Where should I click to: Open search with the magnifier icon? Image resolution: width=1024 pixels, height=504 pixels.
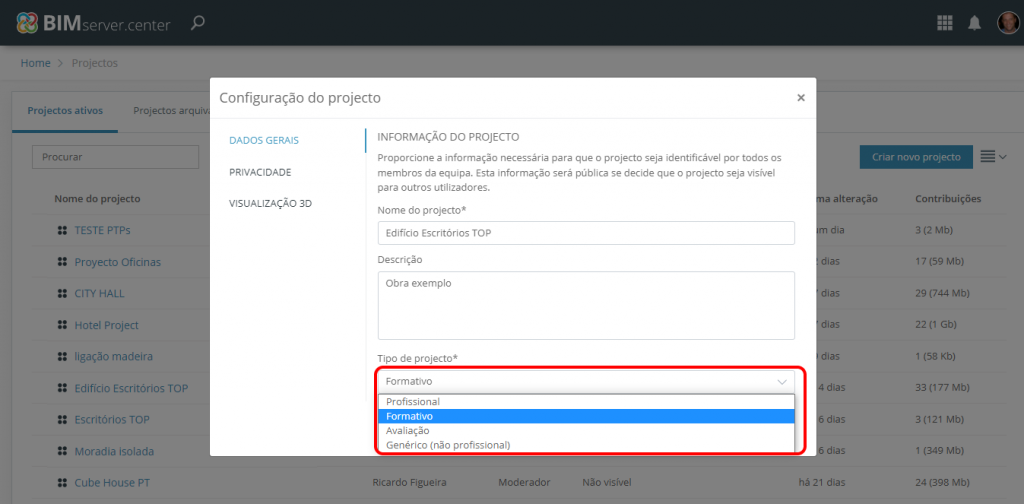[198, 22]
